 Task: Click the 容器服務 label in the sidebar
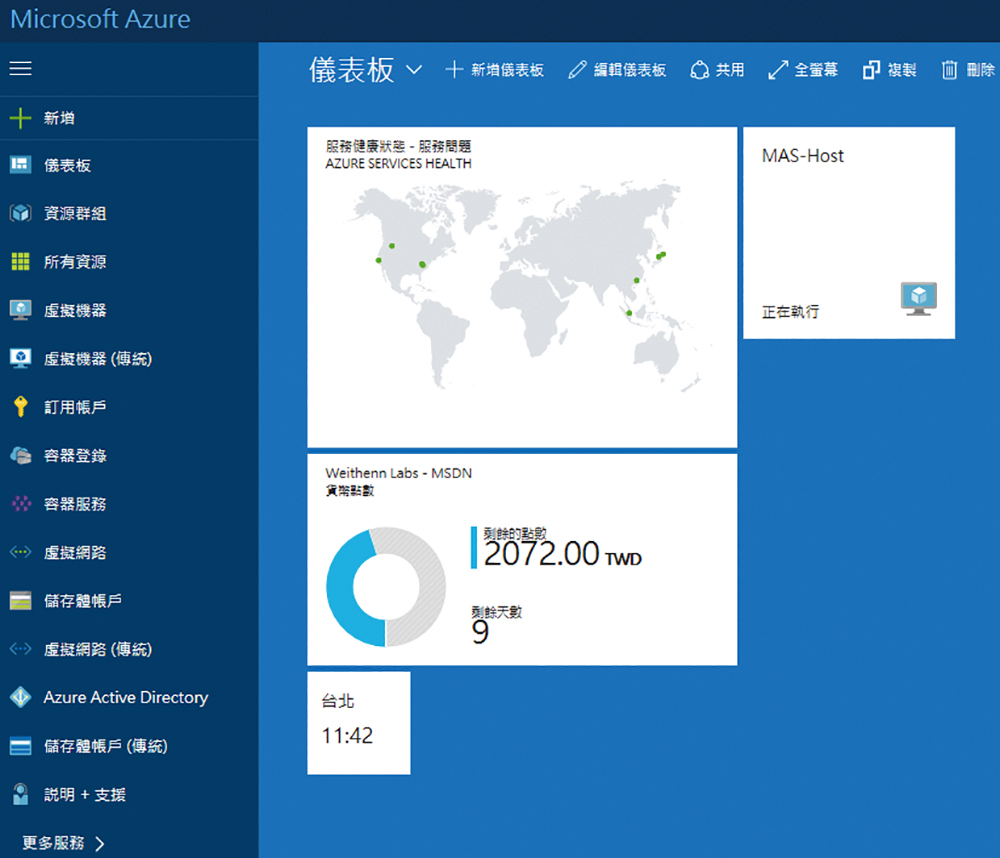coord(75,504)
